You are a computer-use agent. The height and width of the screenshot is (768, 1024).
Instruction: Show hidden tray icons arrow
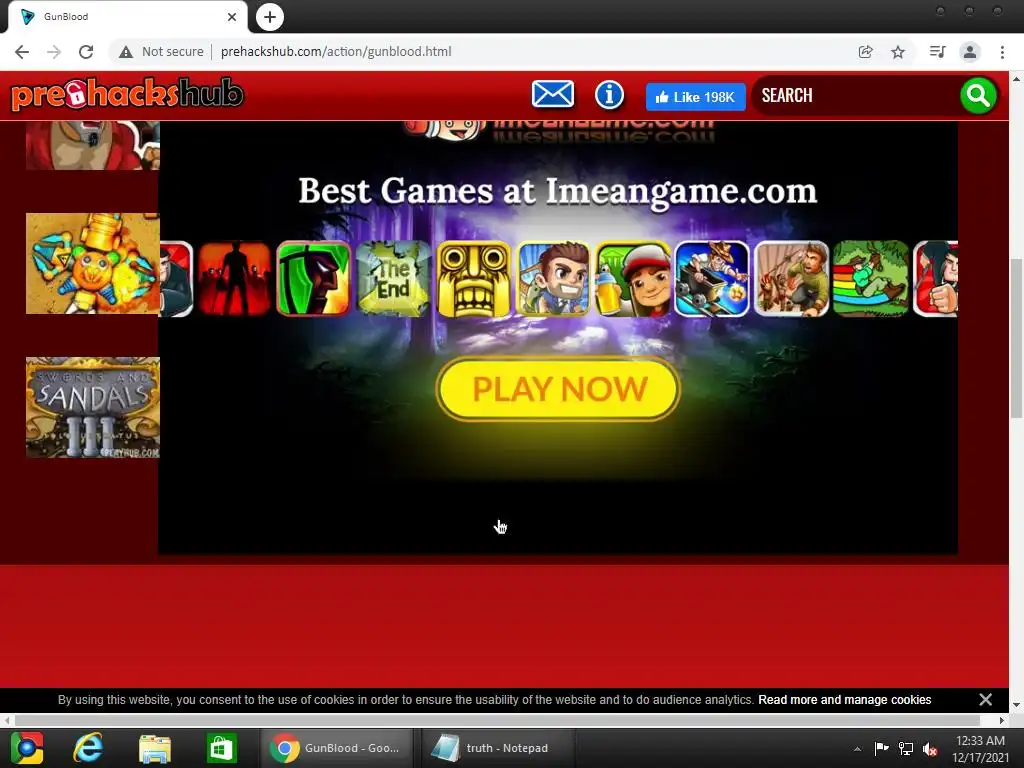[x=857, y=749]
